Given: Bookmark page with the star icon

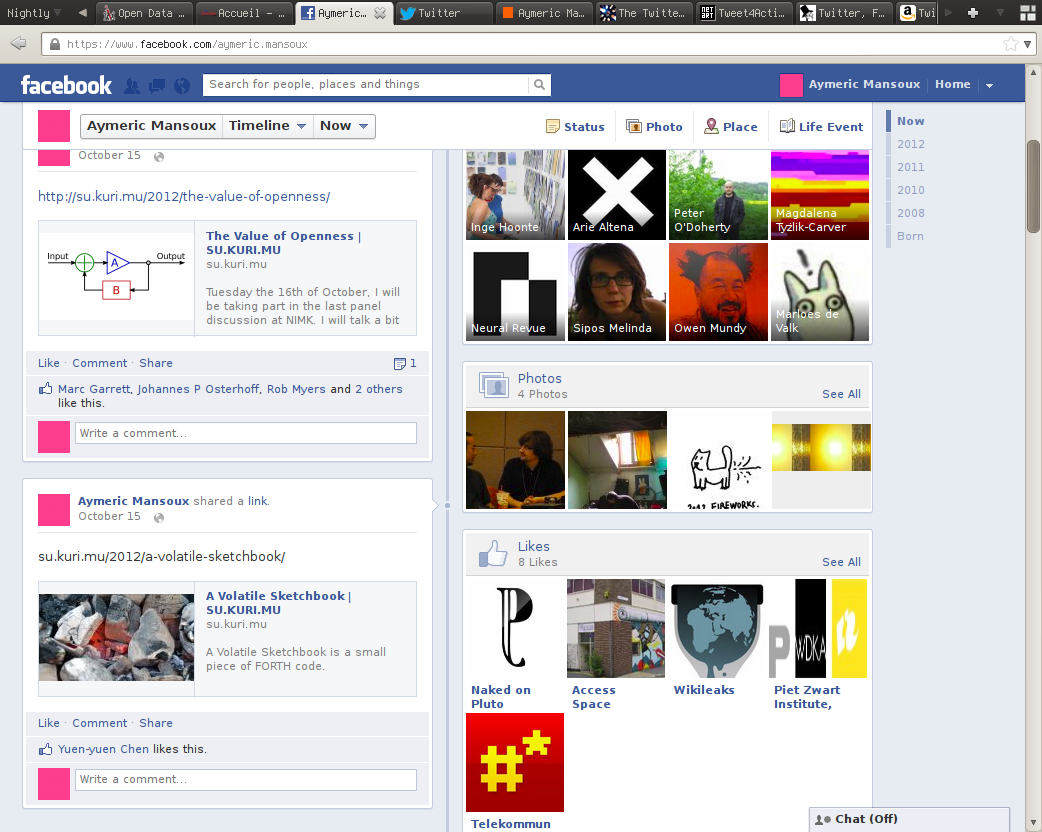Looking at the screenshot, I should point(1010,44).
